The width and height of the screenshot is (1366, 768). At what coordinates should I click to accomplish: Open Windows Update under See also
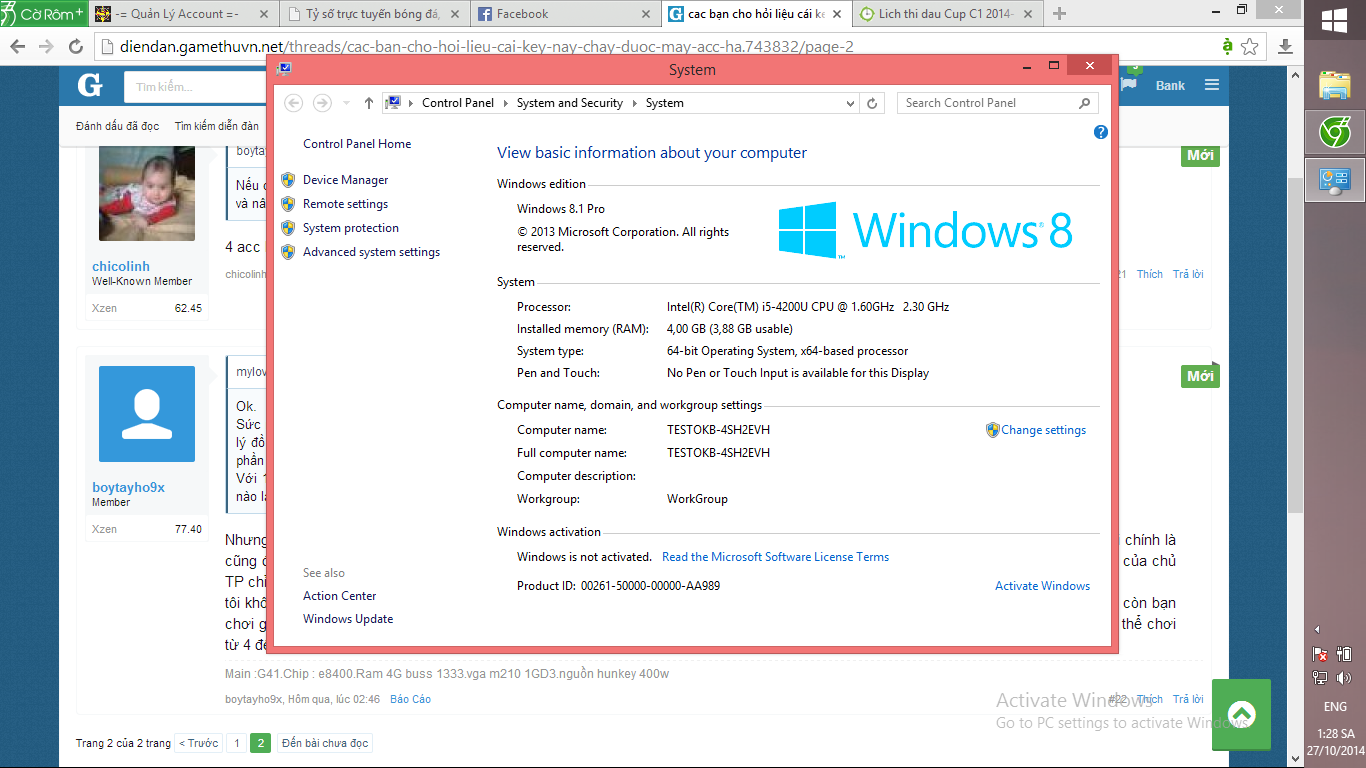tap(348, 619)
